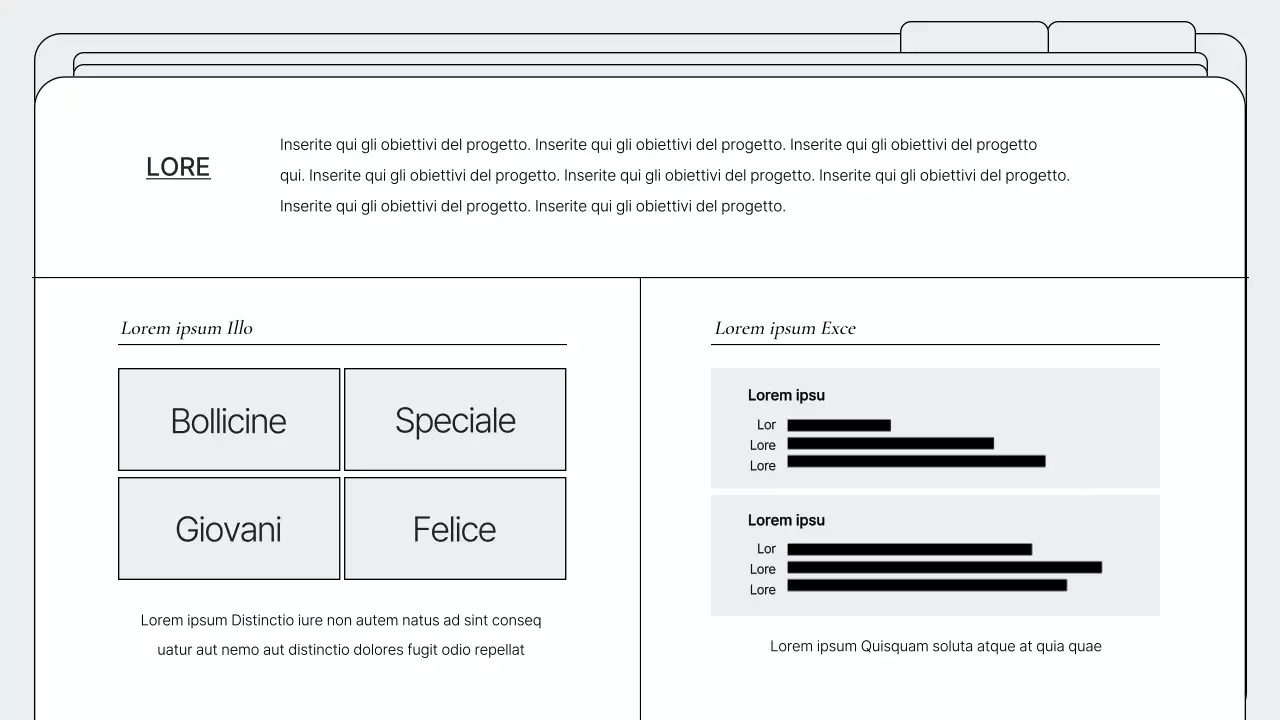This screenshot has height=720, width=1280.
Task: Click the 'Lorem ipsum Quisquam' caption text
Action: [935, 646]
